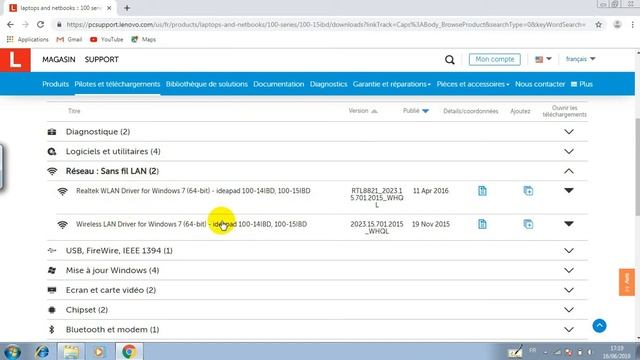Expand Wireless LAN Driver download row

pyautogui.click(x=569, y=224)
